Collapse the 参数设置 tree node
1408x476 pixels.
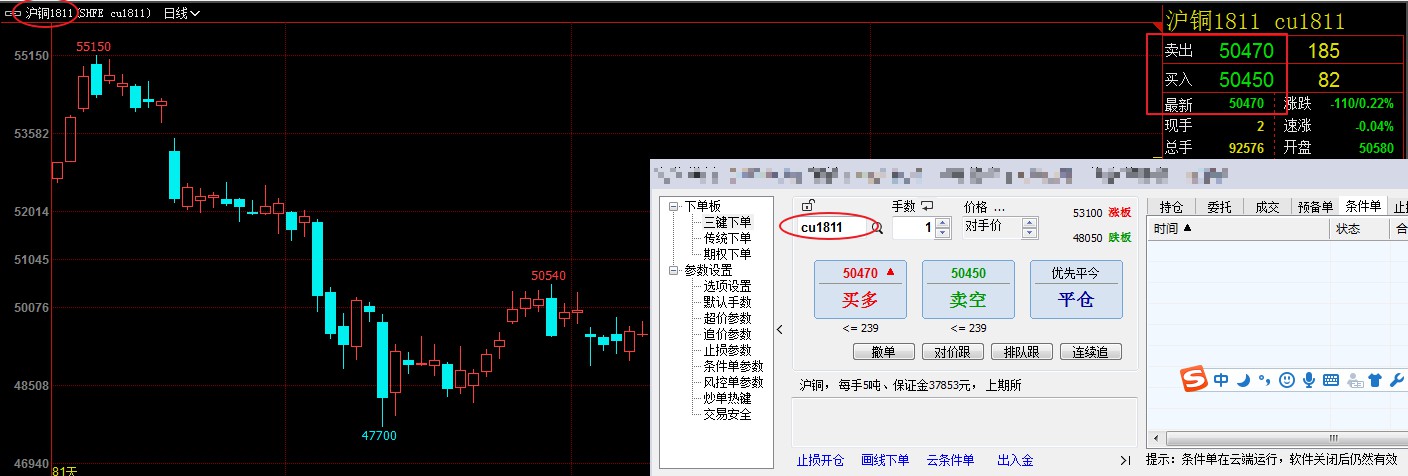pyautogui.click(x=674, y=270)
